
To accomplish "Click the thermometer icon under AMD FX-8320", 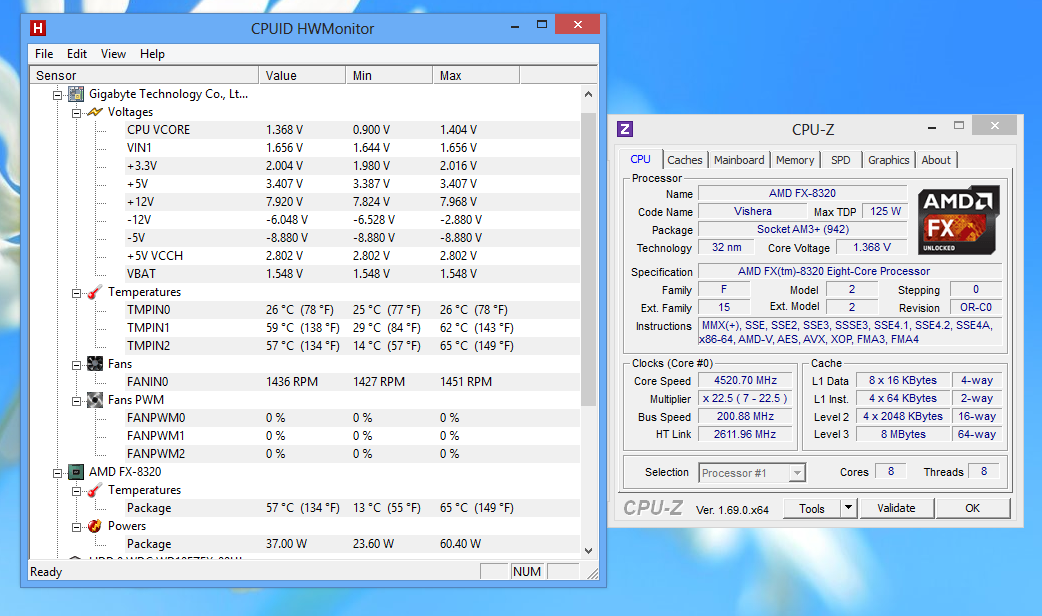I will coord(95,490).
